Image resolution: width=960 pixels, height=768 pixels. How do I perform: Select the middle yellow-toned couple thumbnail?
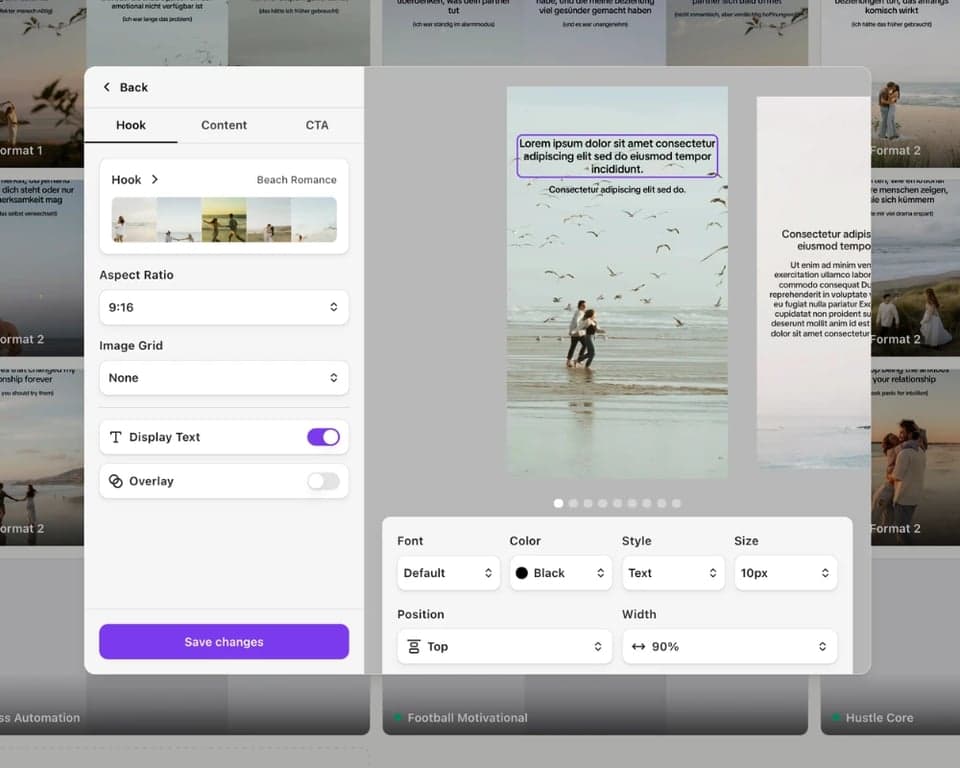coord(224,219)
